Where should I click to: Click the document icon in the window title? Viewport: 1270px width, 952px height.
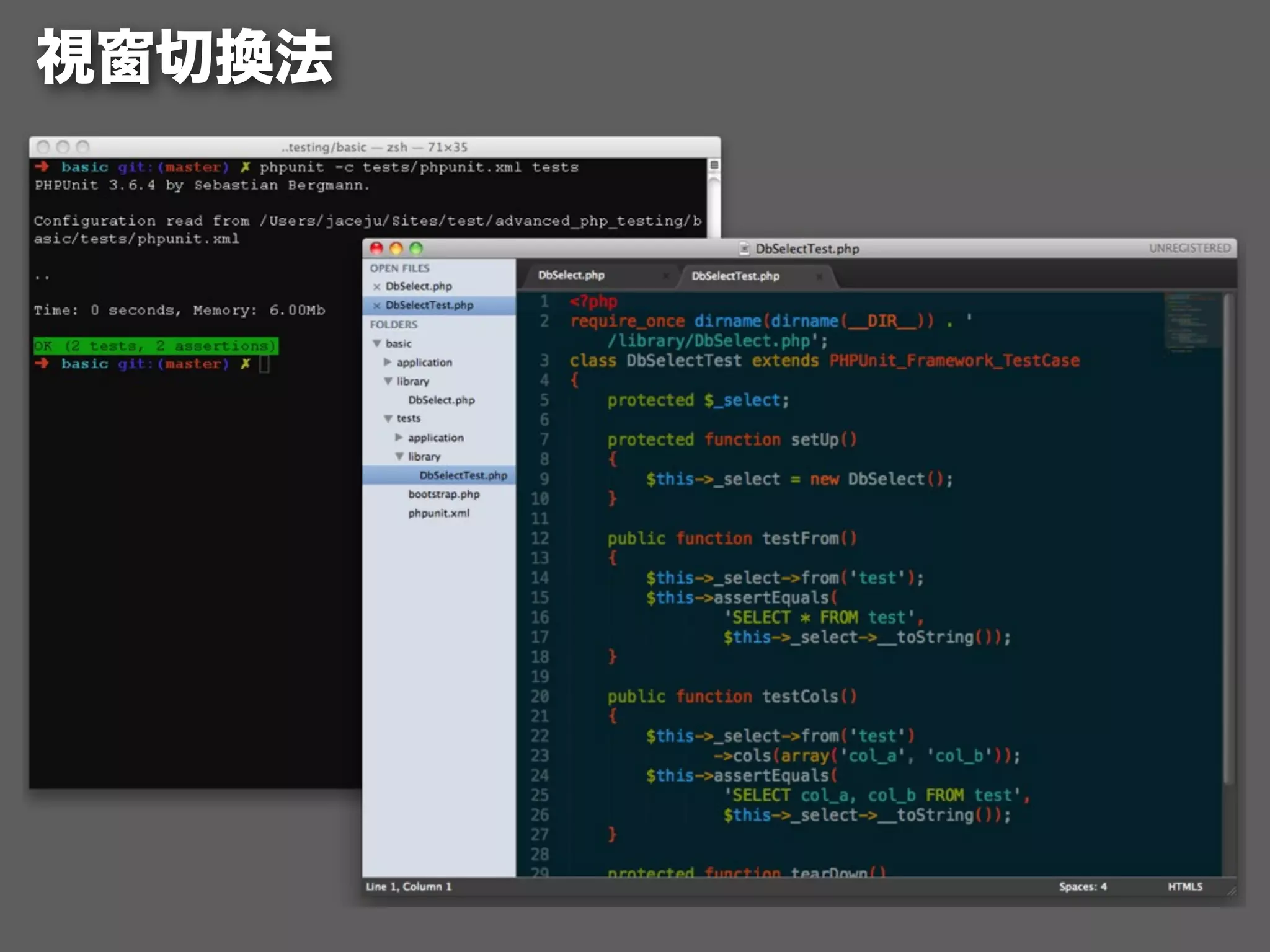tap(744, 249)
